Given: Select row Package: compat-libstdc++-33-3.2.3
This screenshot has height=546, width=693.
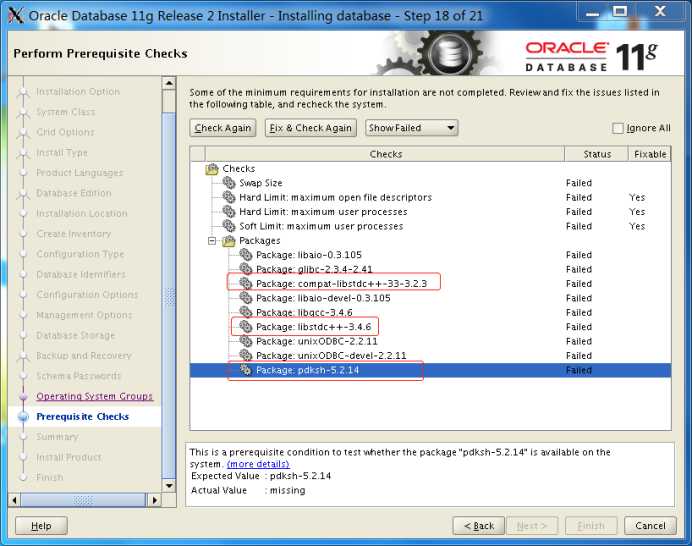Looking at the screenshot, I should point(430,283).
